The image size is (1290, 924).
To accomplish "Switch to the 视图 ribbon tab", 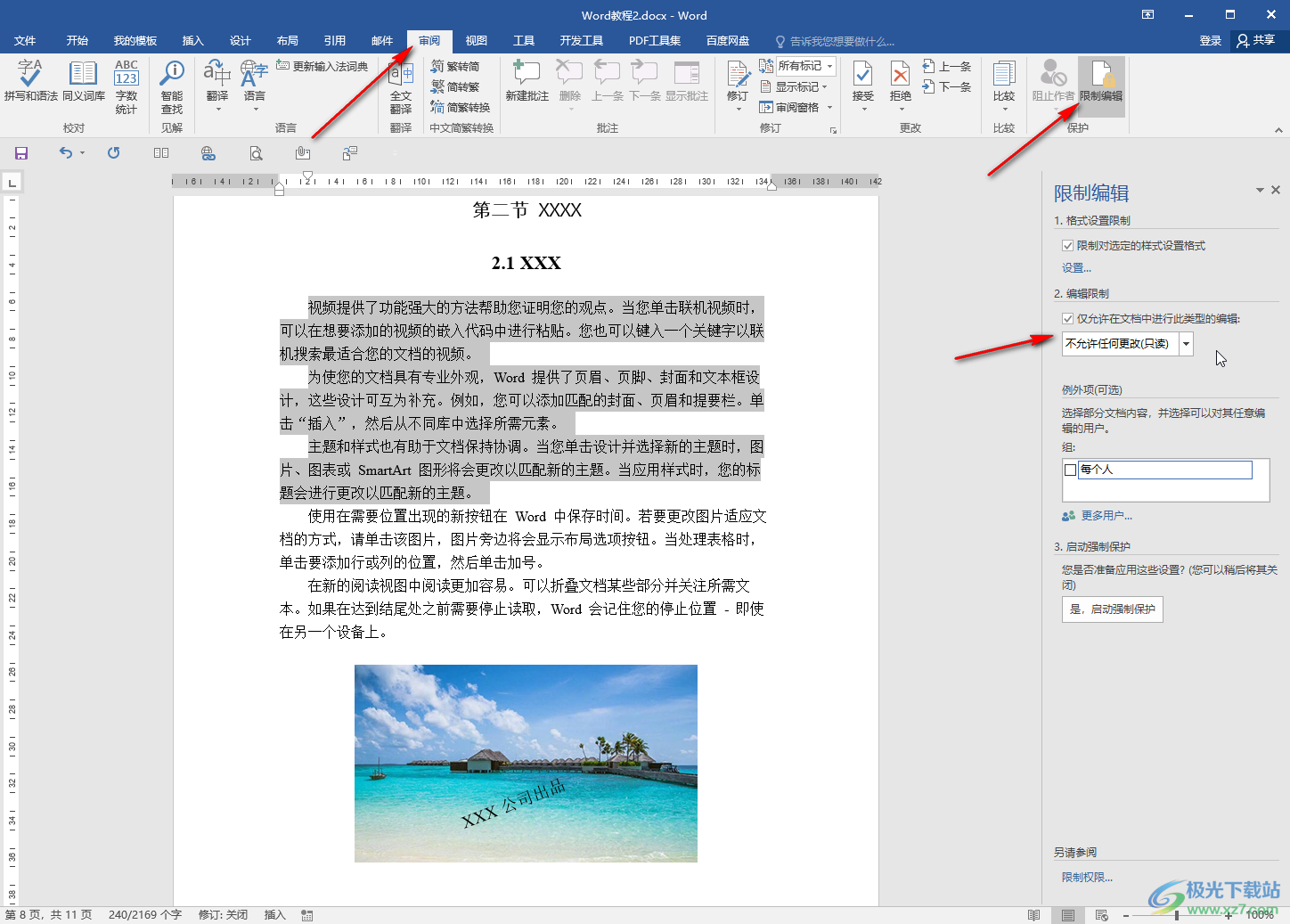I will [x=477, y=41].
